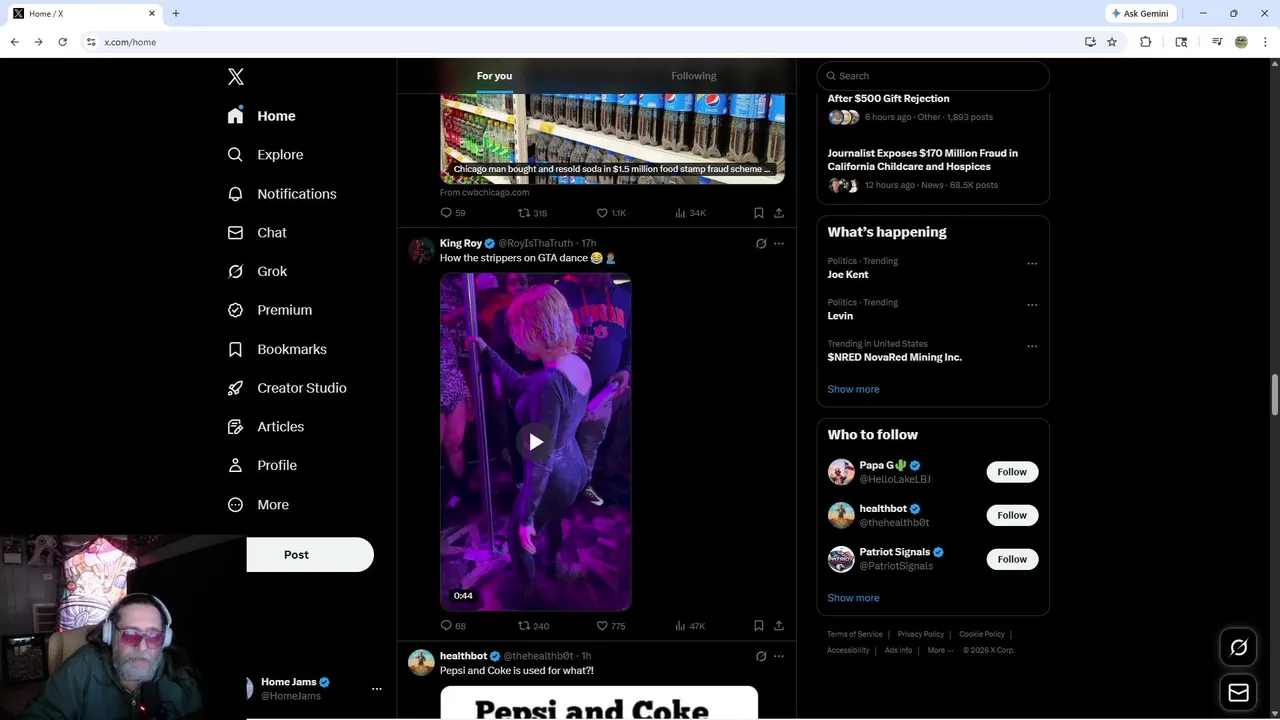
Task: Bookmark King Roy's post
Action: (759, 626)
